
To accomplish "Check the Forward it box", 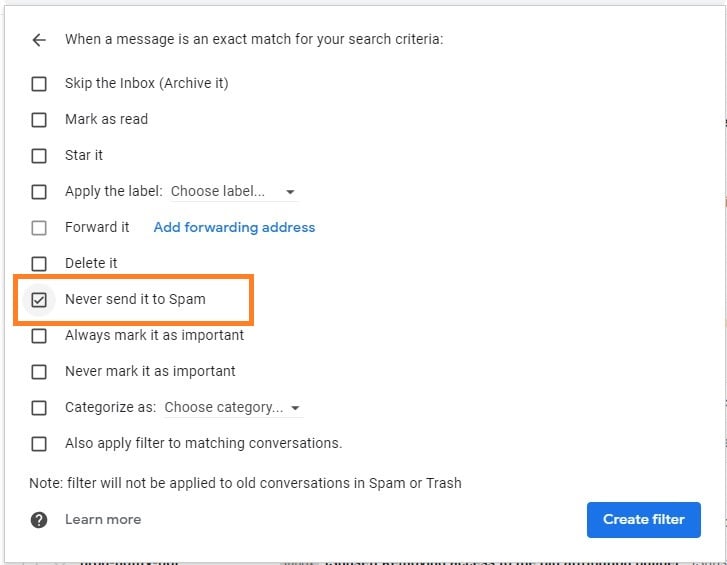I will 39,228.
